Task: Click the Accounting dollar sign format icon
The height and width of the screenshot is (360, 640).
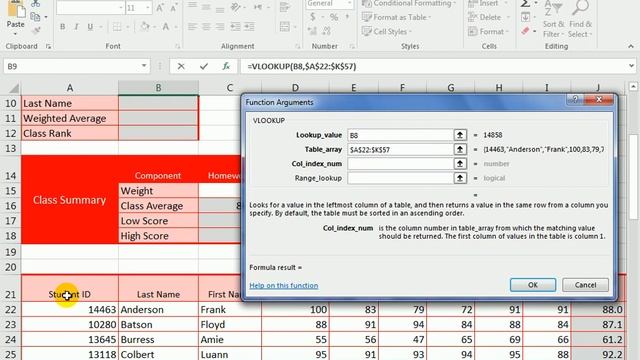Action: [313, 17]
